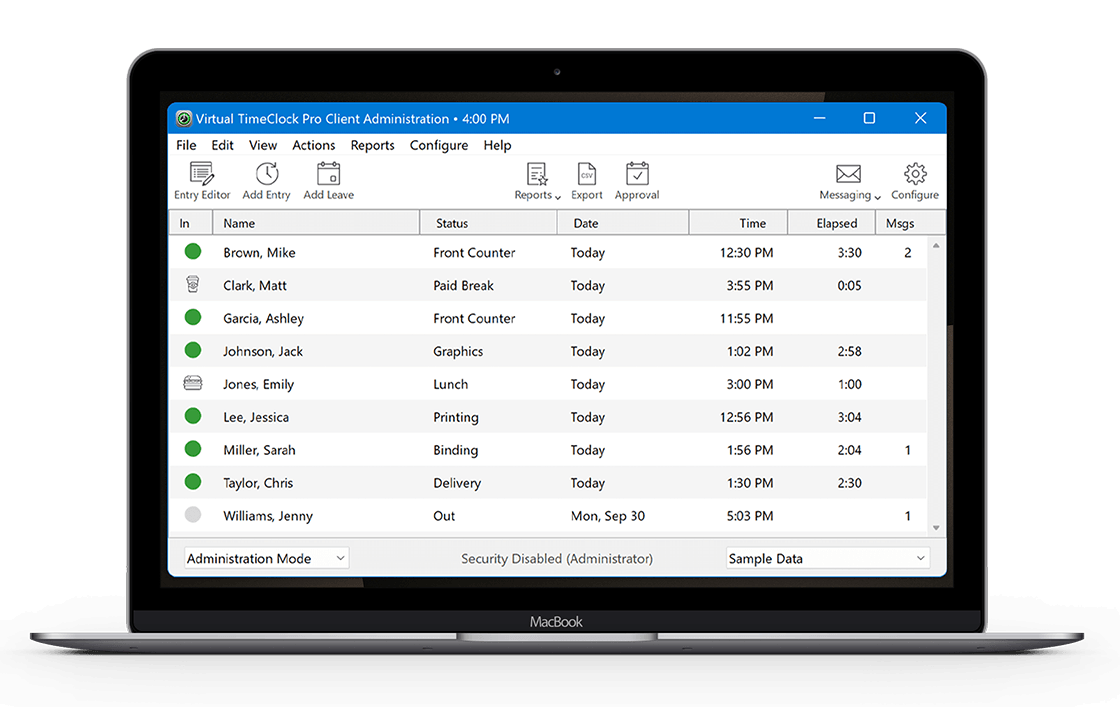The image size is (1120, 707).
Task: Sort by the Elapsed column header
Action: 832,223
